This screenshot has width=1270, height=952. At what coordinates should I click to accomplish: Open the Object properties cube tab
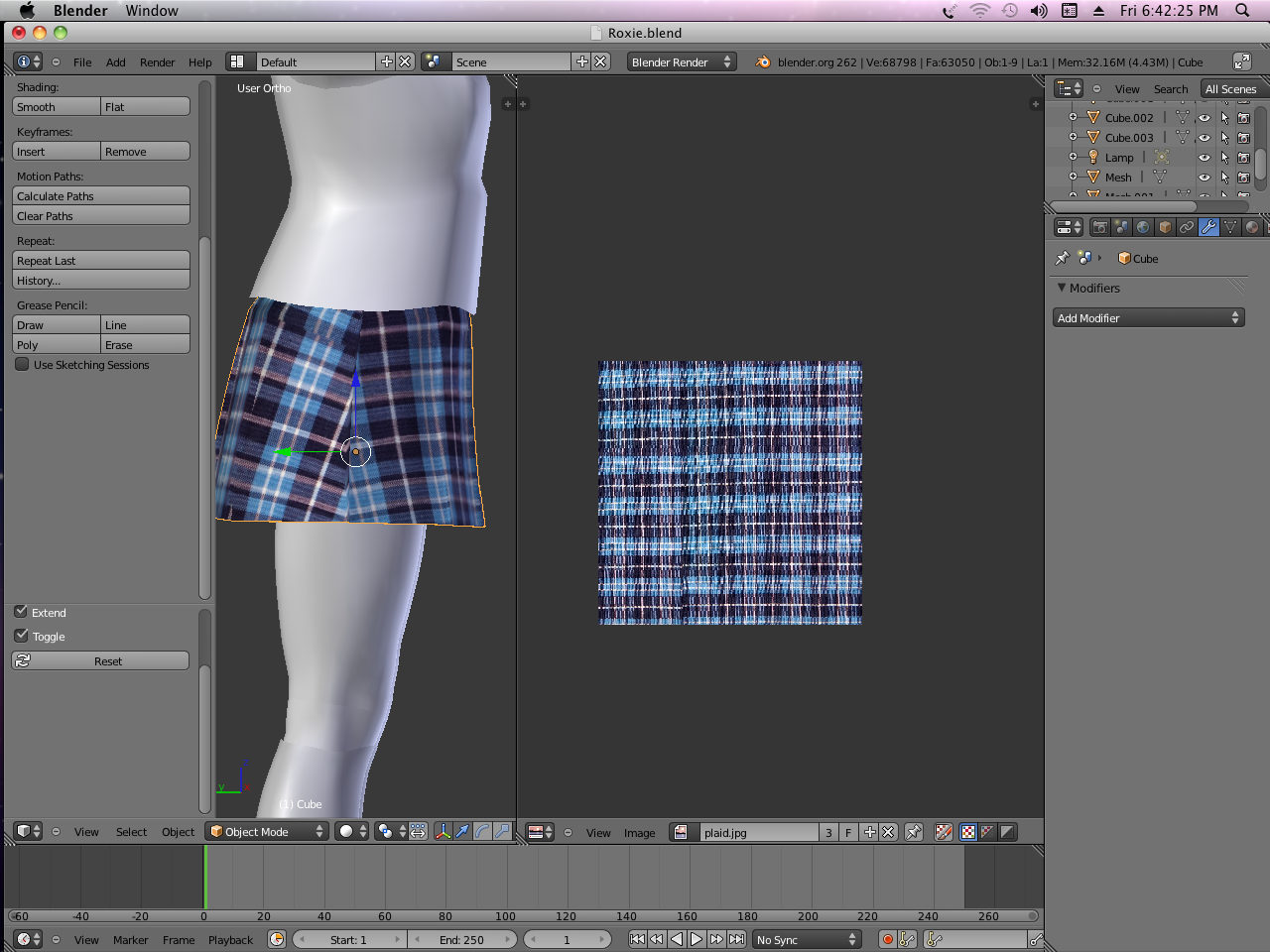(1165, 227)
